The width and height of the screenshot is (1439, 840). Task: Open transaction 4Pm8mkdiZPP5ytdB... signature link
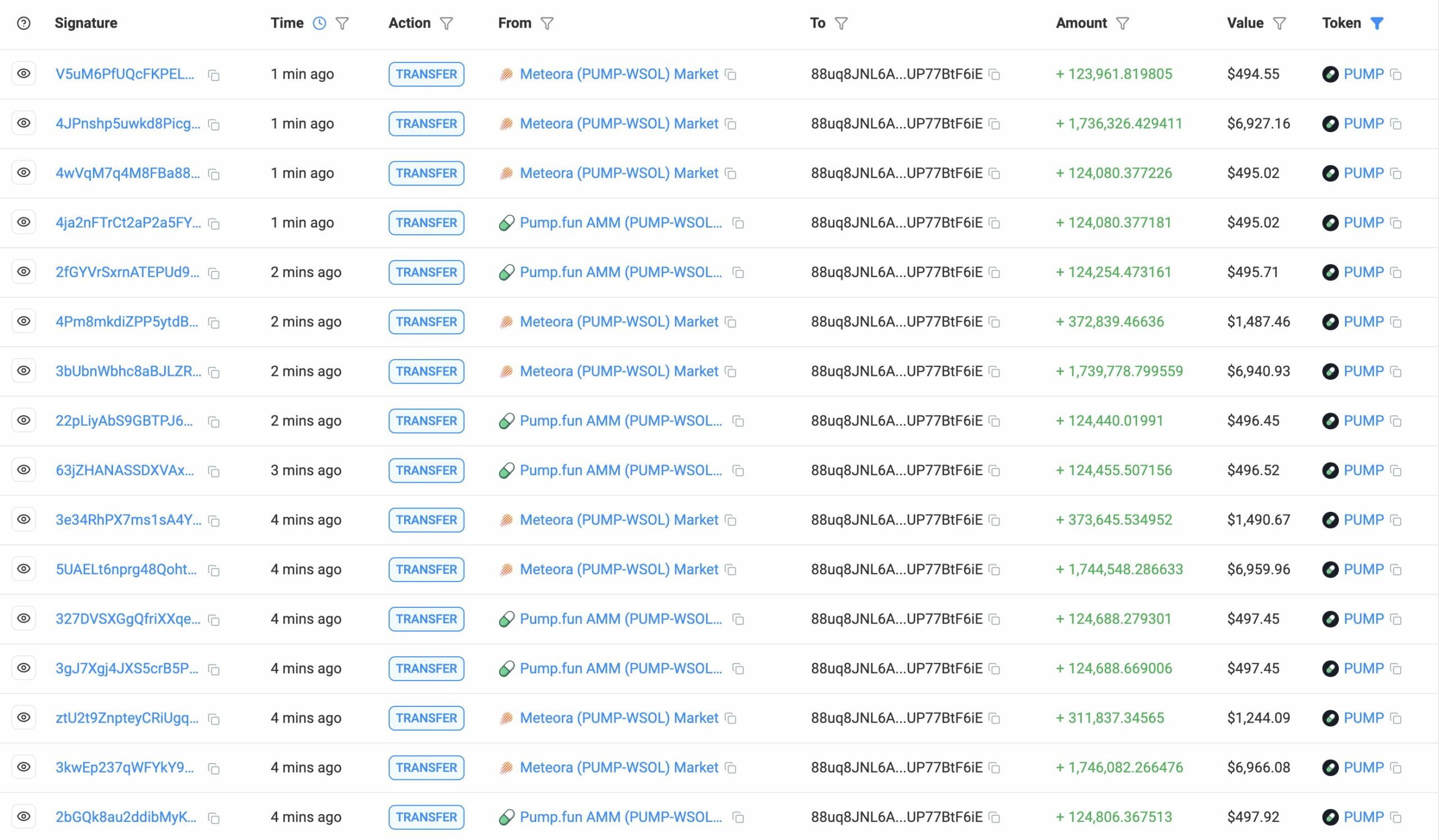127,322
